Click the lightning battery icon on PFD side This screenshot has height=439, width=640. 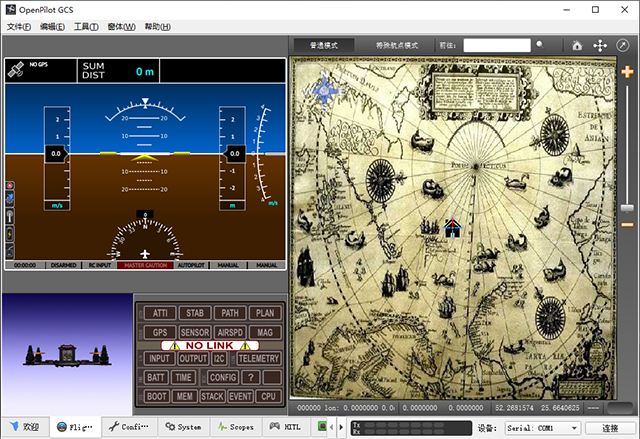point(10,234)
